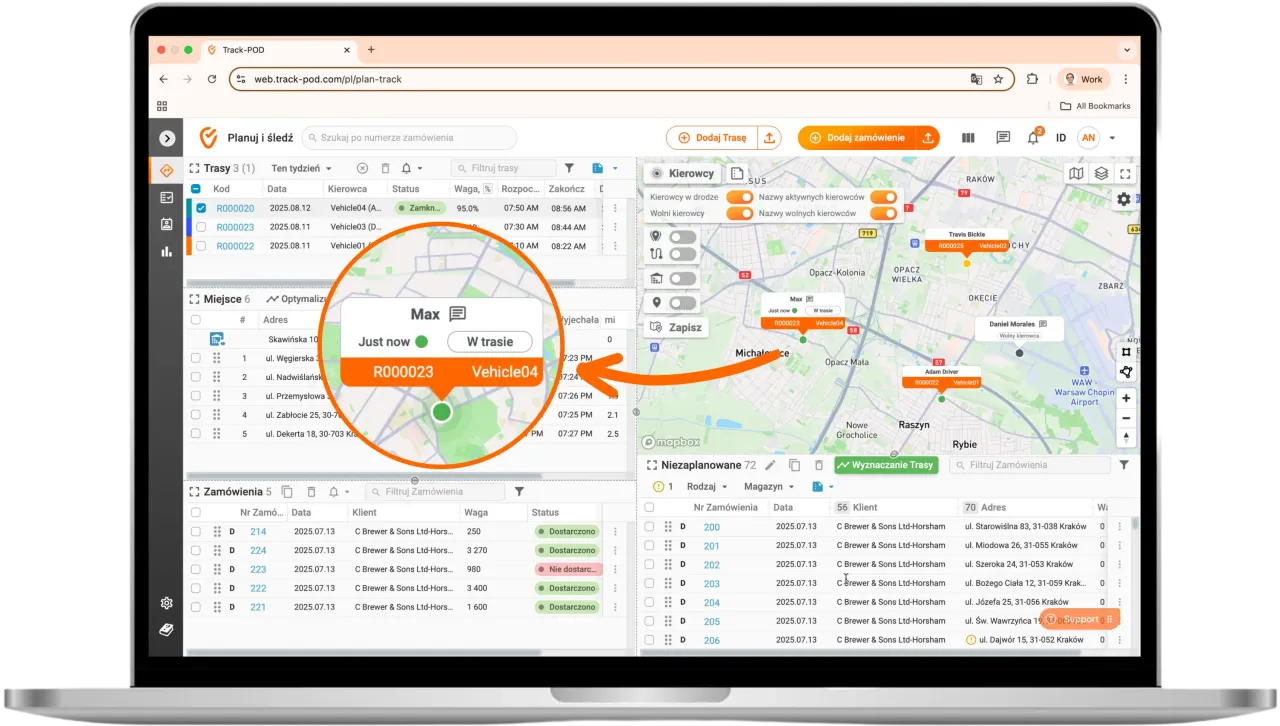Image resolution: width=1280 pixels, height=726 pixels.
Task: Toggle Nazwy wolnych kierowców switch
Action: point(883,213)
